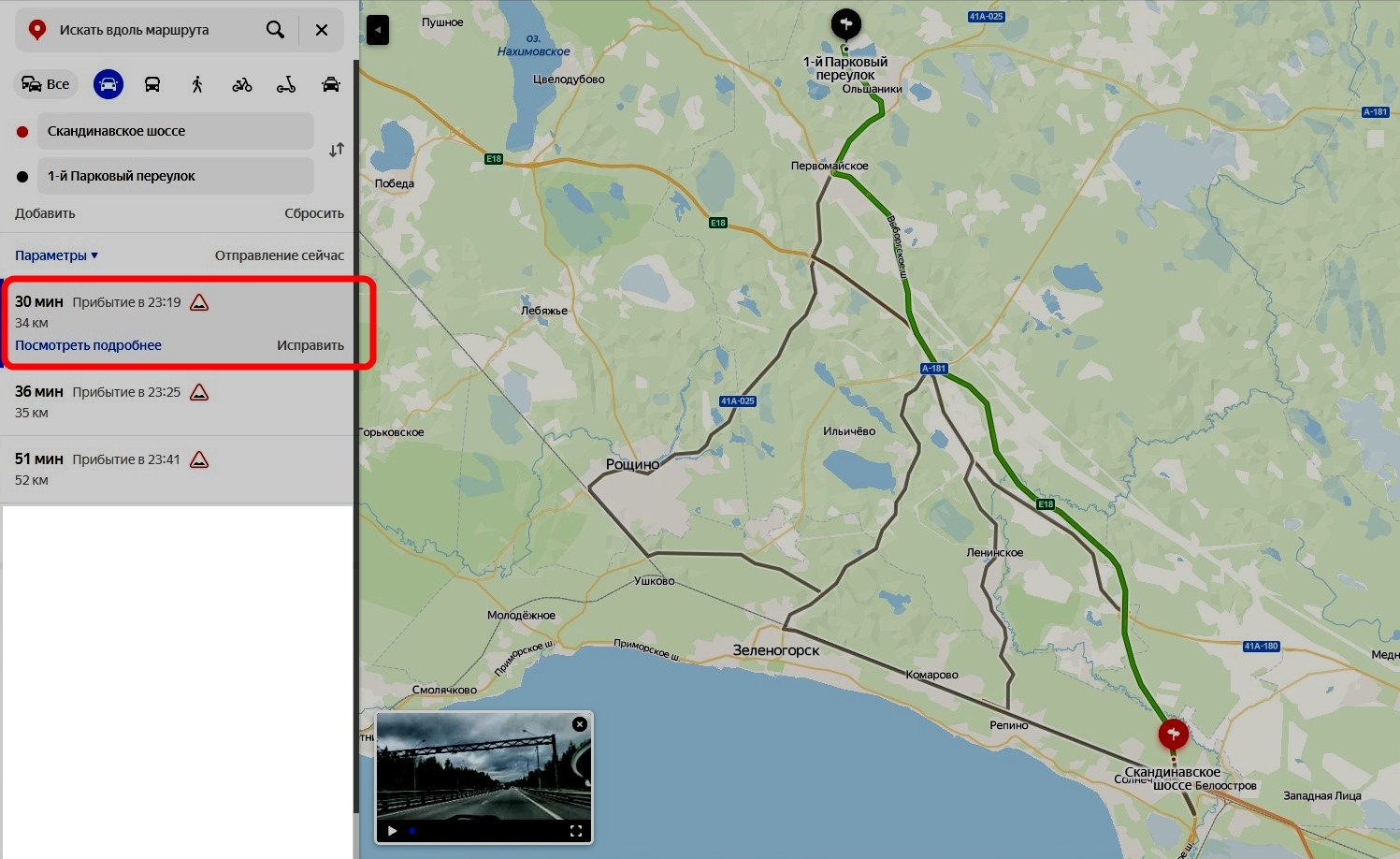1400x859 pixels.
Task: Edit the start point "Скандинавское шоссе" field
Action: tap(176, 131)
